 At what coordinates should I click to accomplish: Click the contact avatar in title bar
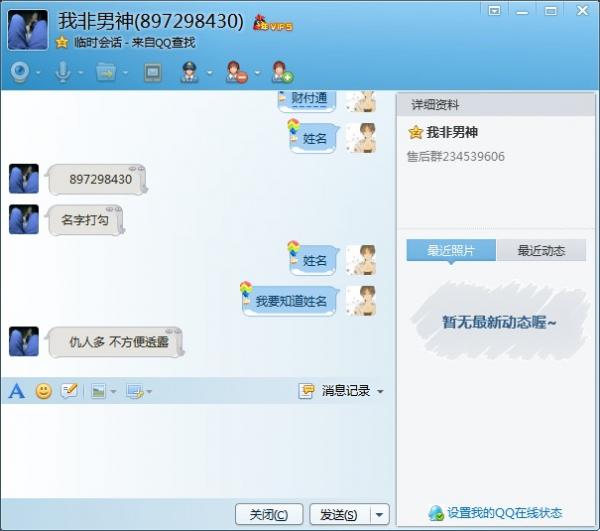point(28,30)
